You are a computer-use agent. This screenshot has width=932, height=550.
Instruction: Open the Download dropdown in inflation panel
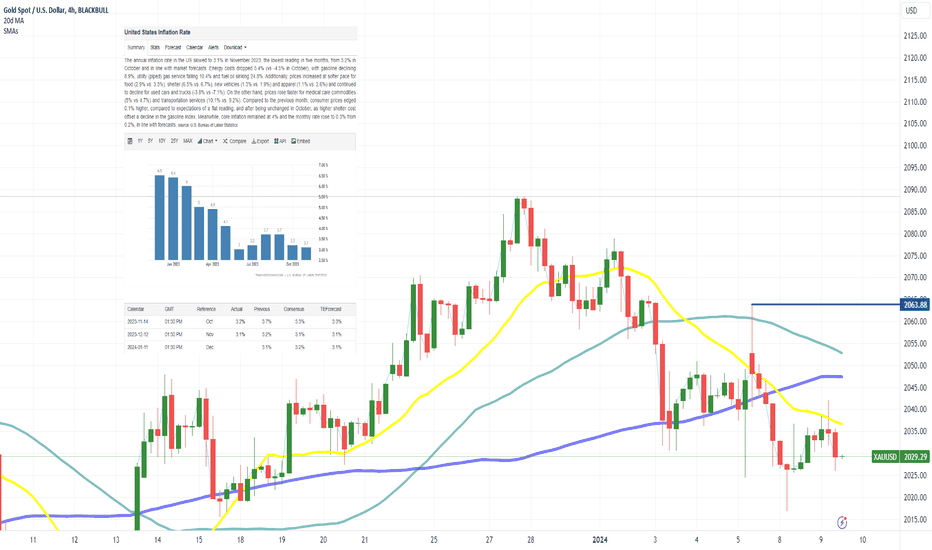tap(235, 48)
